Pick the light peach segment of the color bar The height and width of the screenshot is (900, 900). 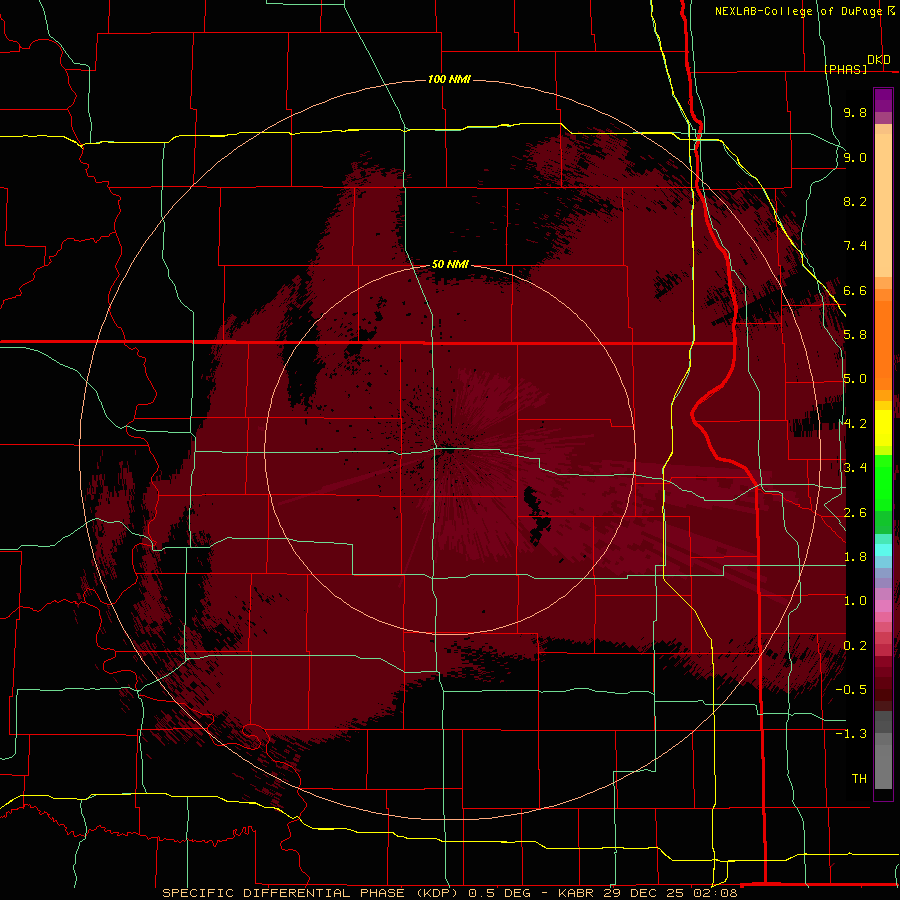coord(883,205)
